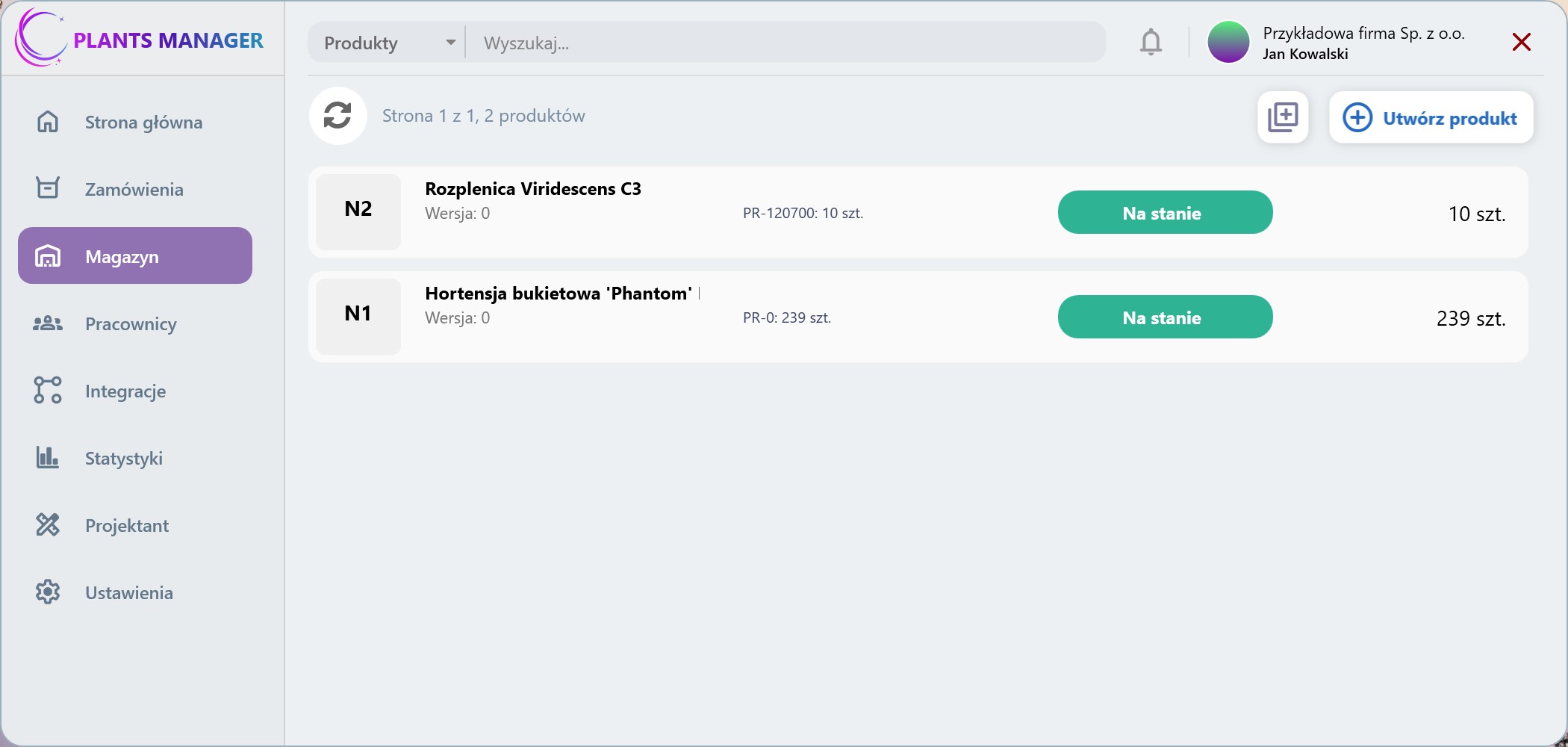Image resolution: width=1568 pixels, height=747 pixels.
Task: Click Na stanie badge for Rozplenica Viridescens
Action: pyautogui.click(x=1165, y=213)
